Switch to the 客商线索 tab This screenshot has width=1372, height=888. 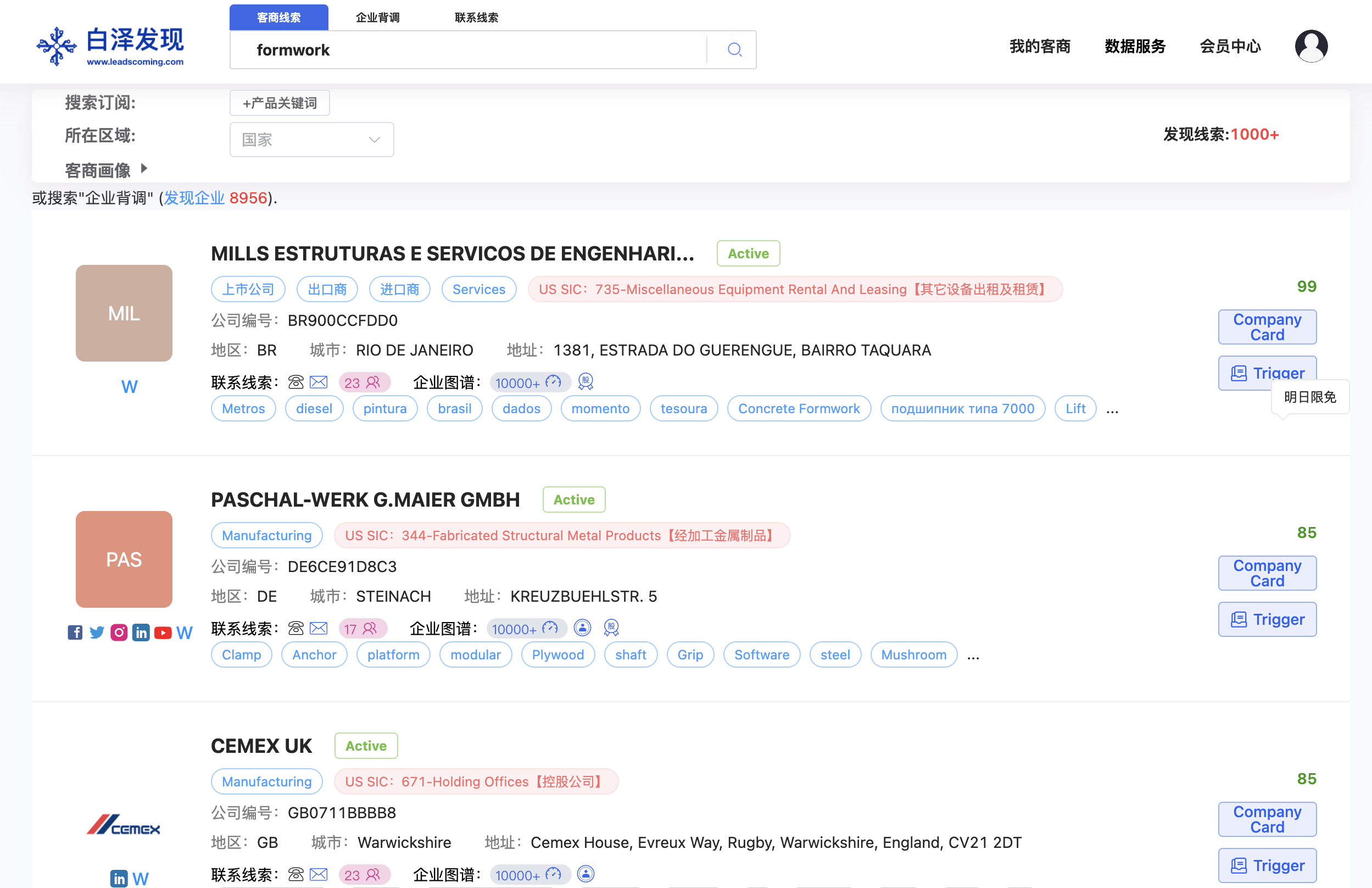pyautogui.click(x=279, y=17)
